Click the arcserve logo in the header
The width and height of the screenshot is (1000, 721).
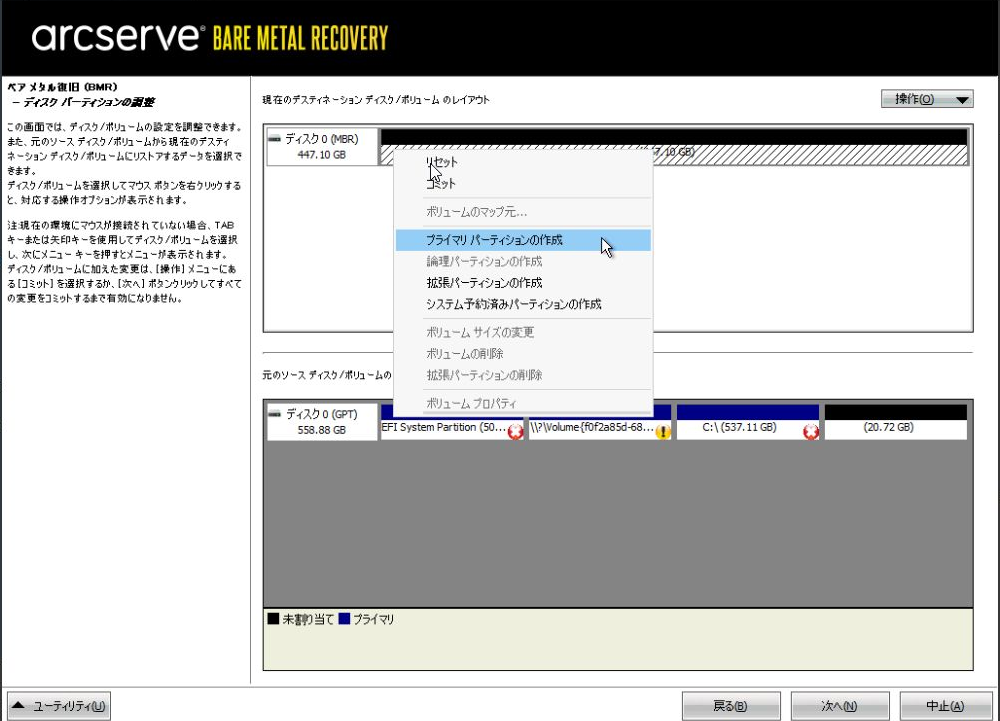click(118, 36)
